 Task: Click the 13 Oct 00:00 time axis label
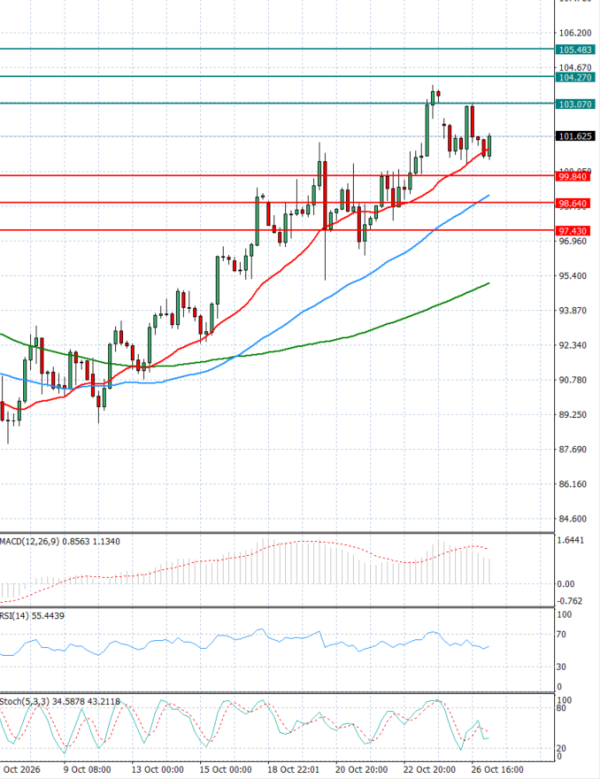pos(157,770)
